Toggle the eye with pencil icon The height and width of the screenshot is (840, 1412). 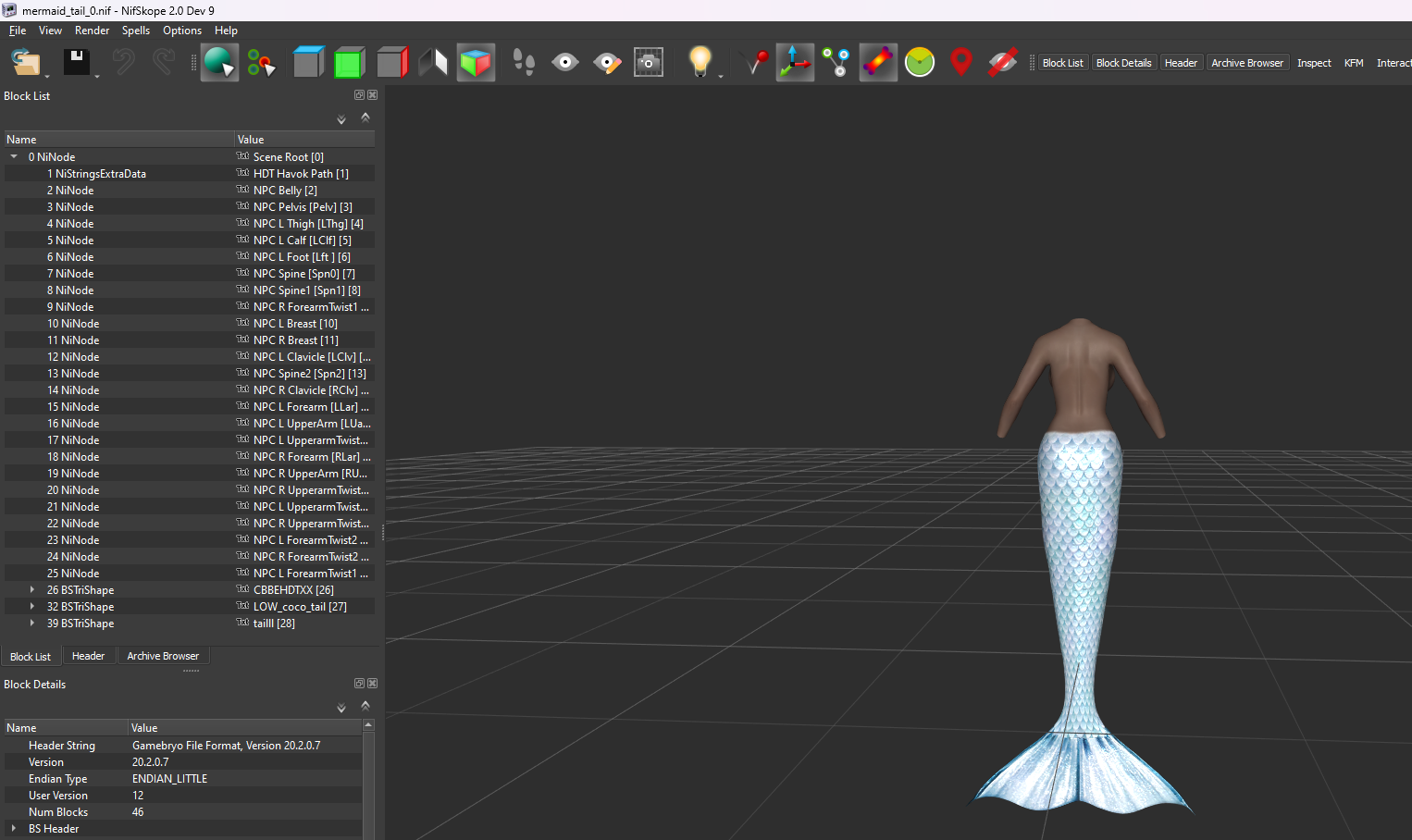point(607,63)
